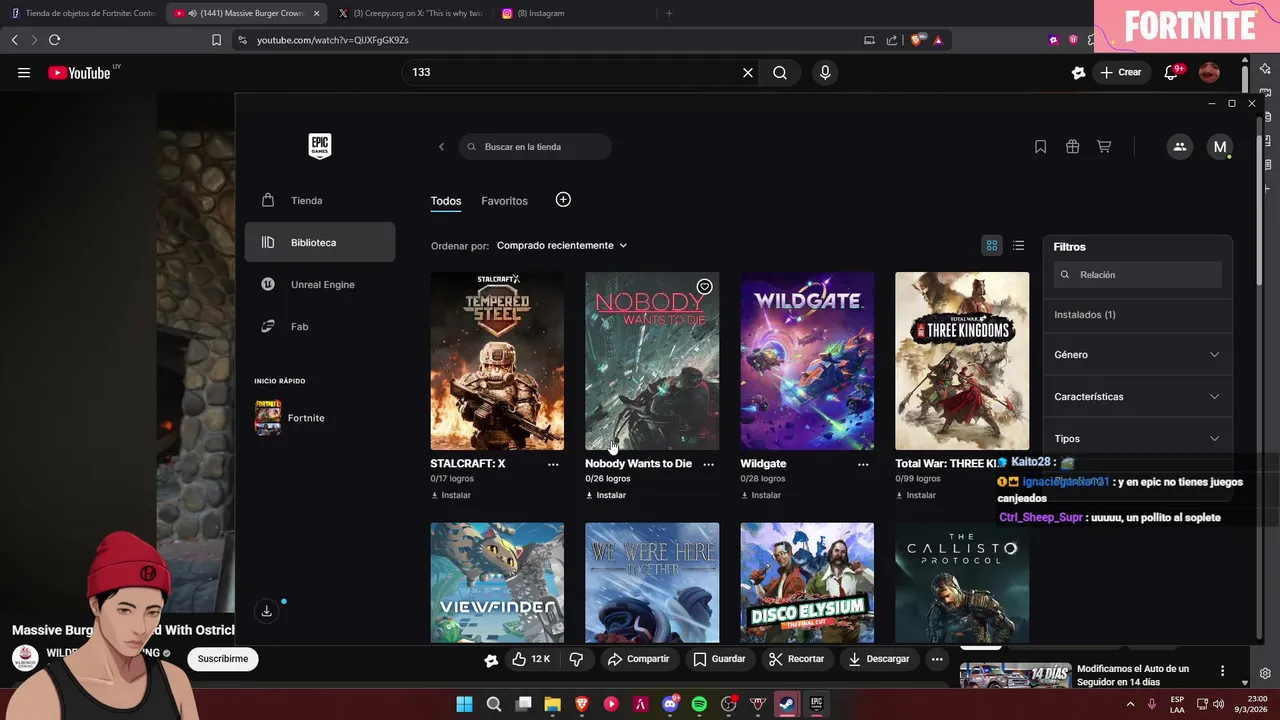Click Compartir under the video

coord(638,659)
